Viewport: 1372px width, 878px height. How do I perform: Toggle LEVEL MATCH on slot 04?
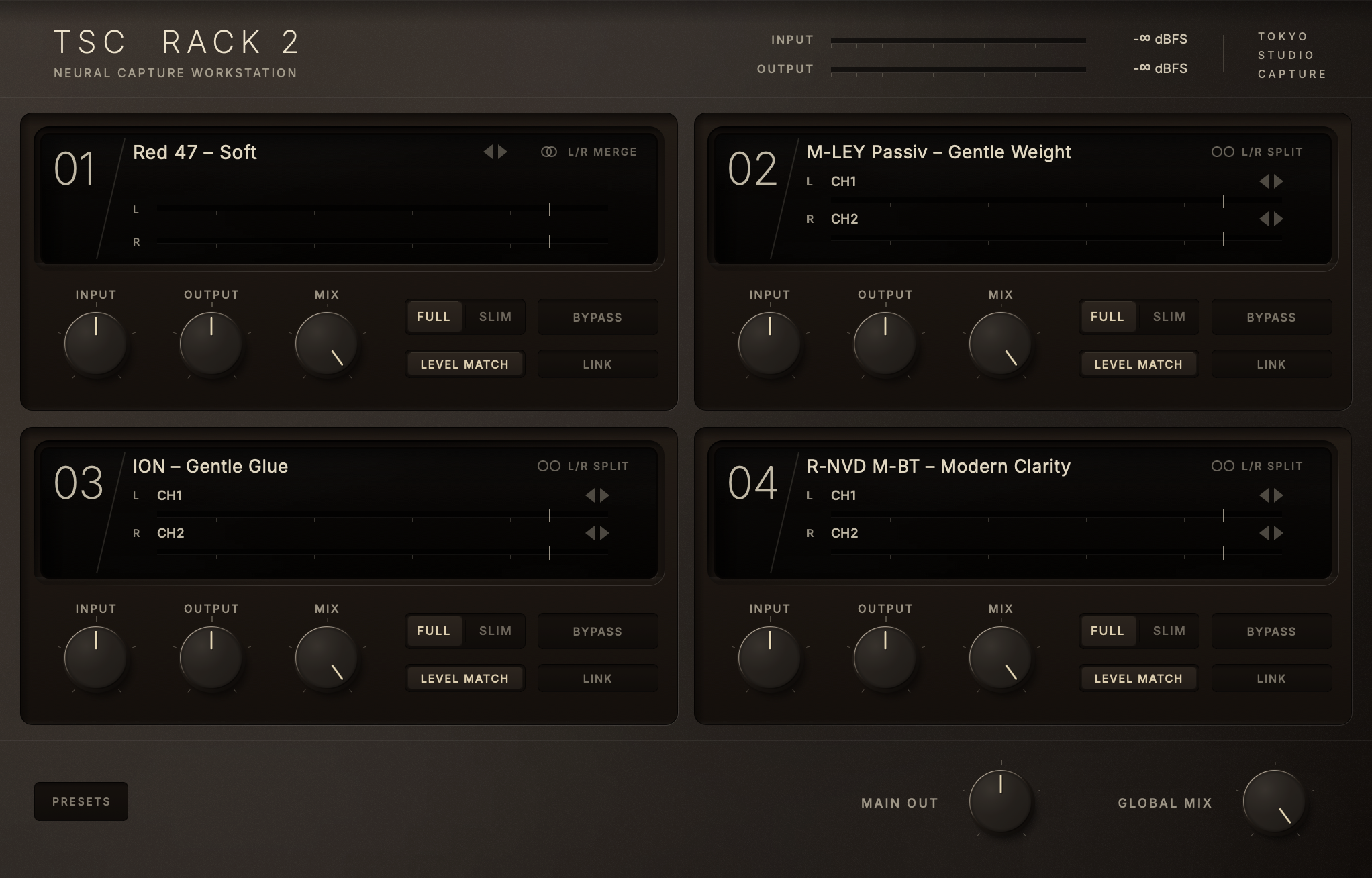1138,678
